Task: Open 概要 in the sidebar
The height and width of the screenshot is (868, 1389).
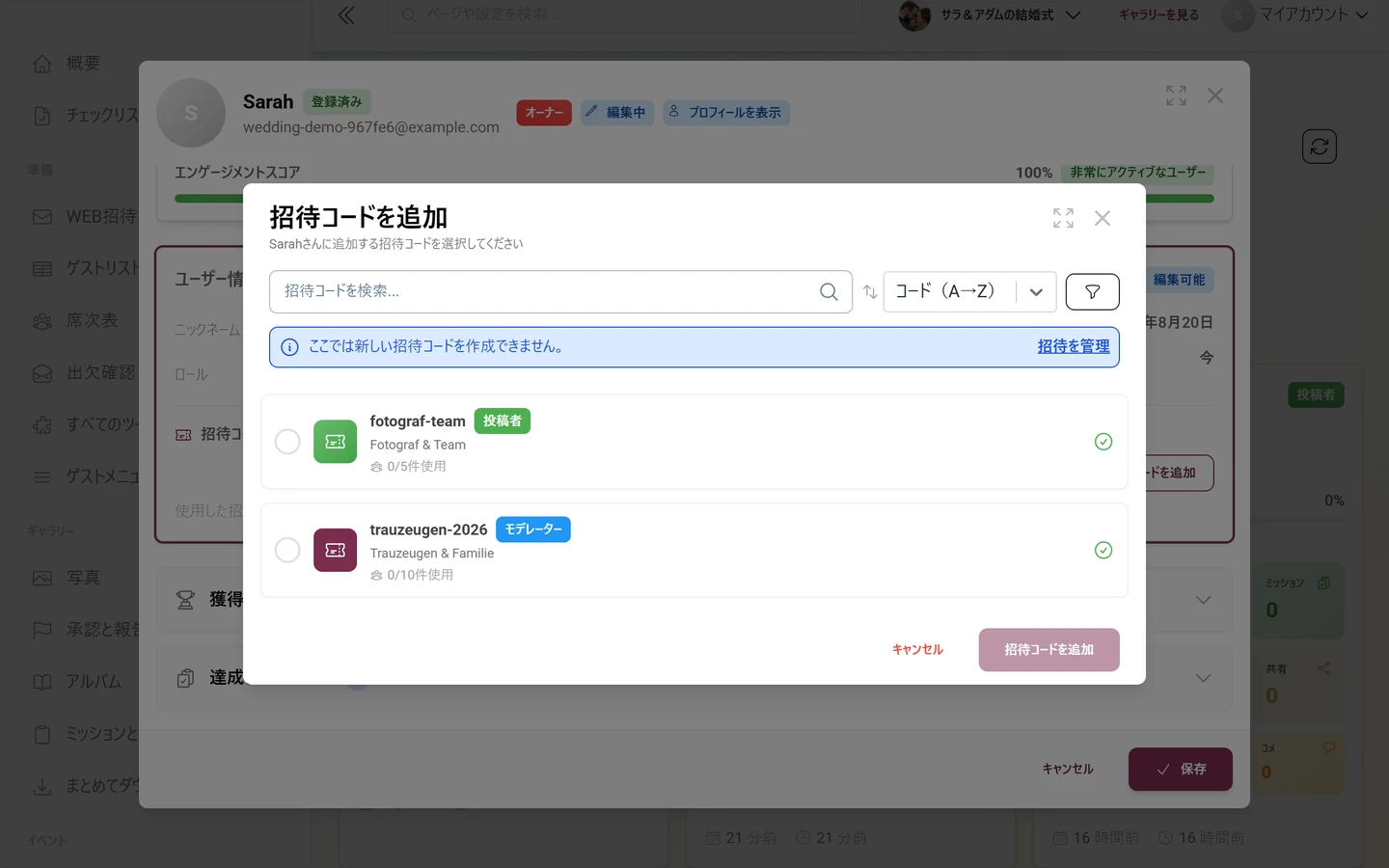Action: (83, 64)
